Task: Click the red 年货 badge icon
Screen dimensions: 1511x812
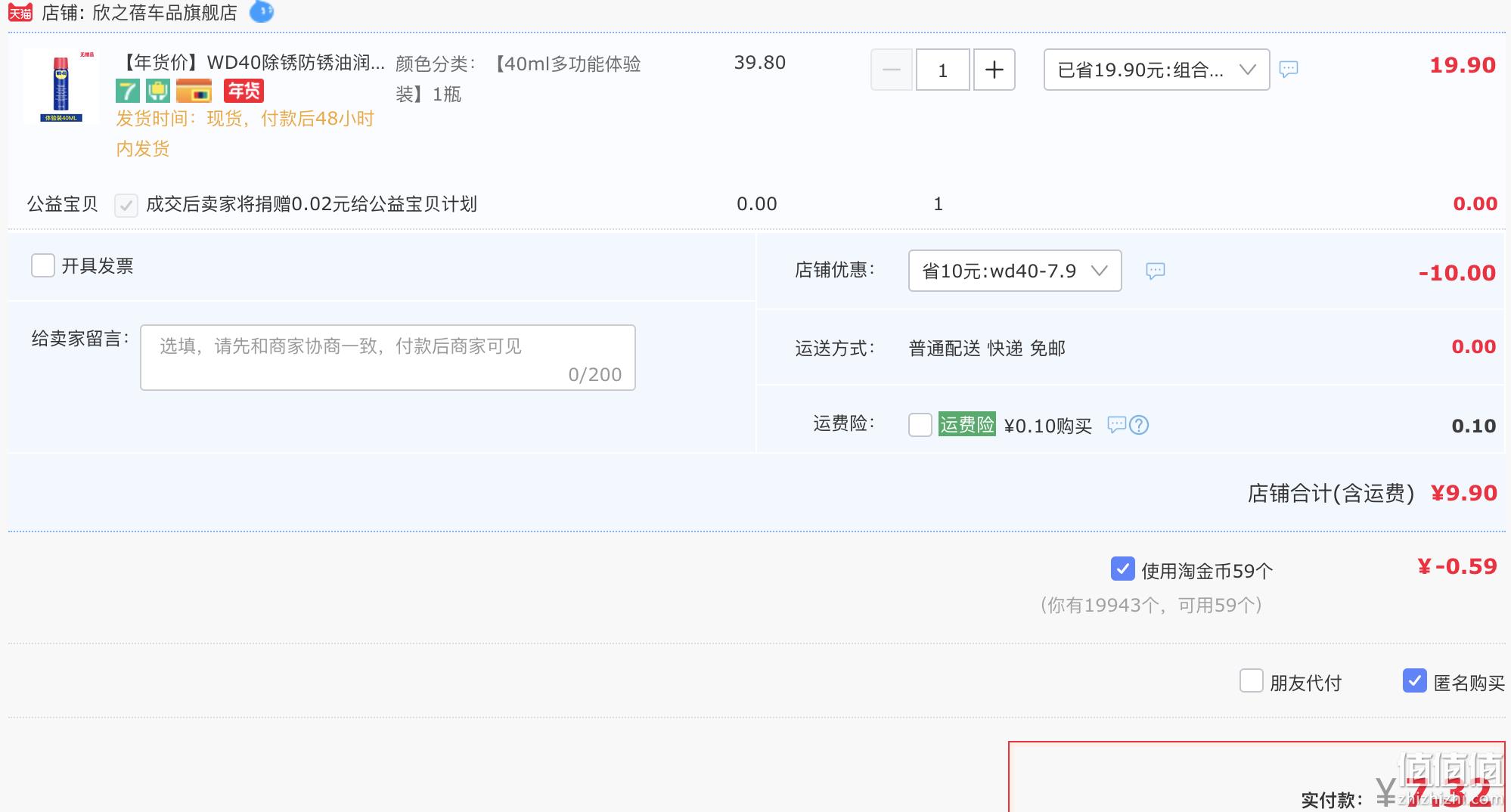Action: click(x=244, y=91)
